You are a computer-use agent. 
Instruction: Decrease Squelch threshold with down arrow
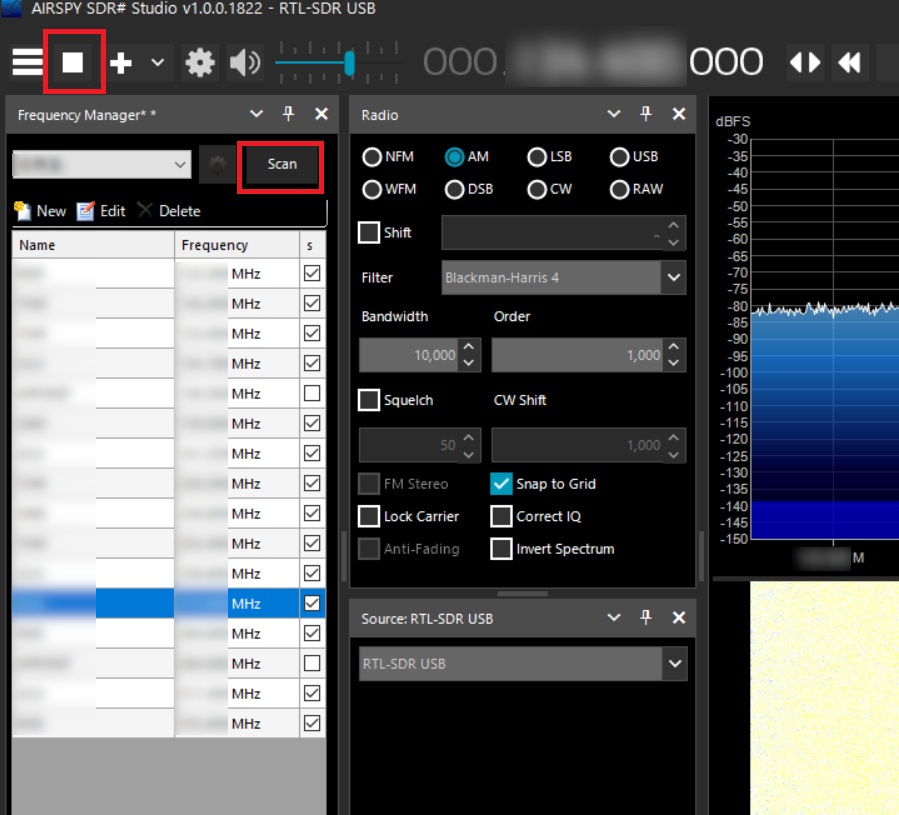point(468,454)
